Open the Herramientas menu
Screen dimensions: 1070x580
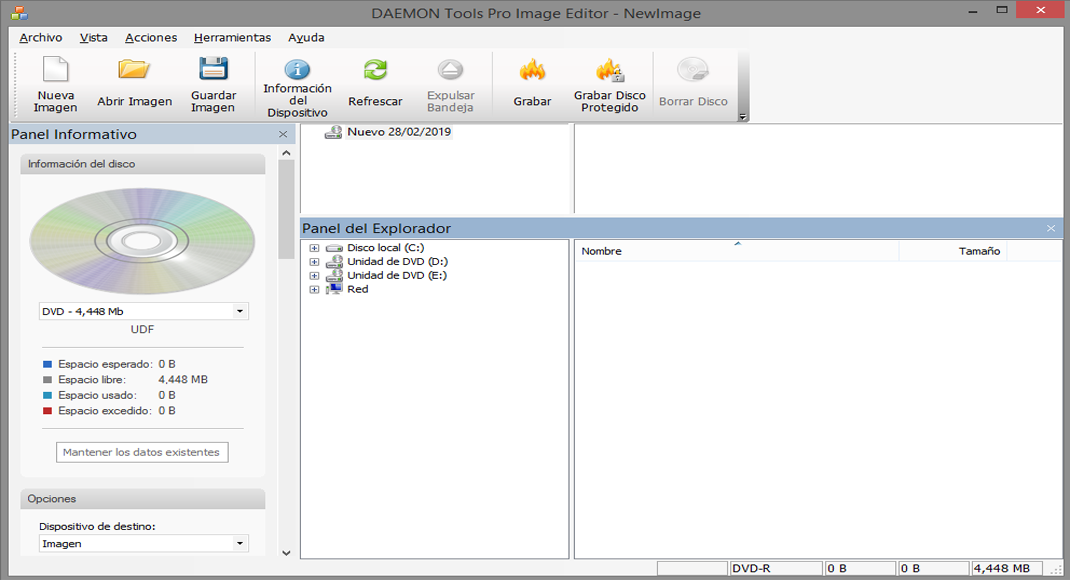point(232,38)
